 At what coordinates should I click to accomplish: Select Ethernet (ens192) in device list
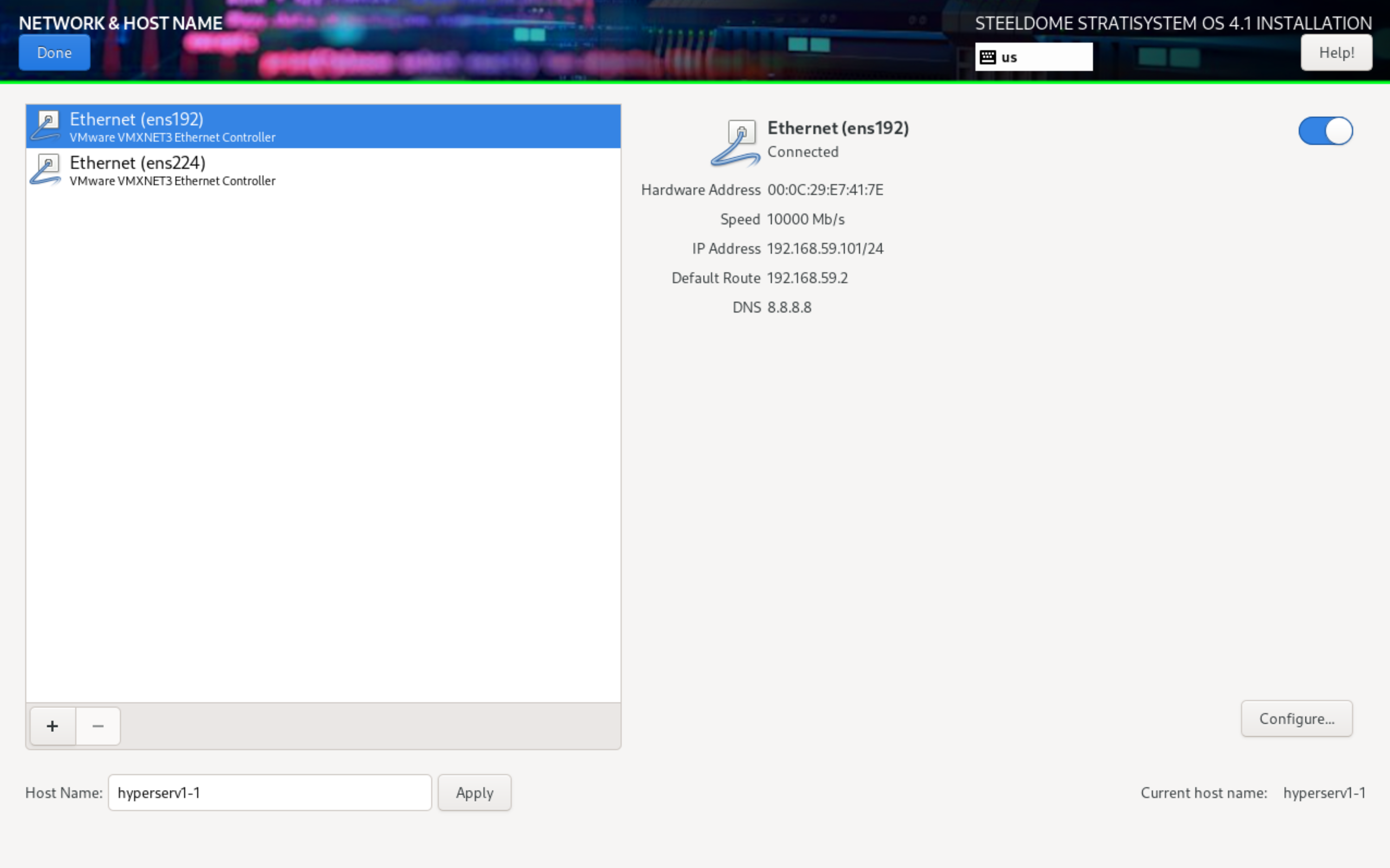coord(322,126)
